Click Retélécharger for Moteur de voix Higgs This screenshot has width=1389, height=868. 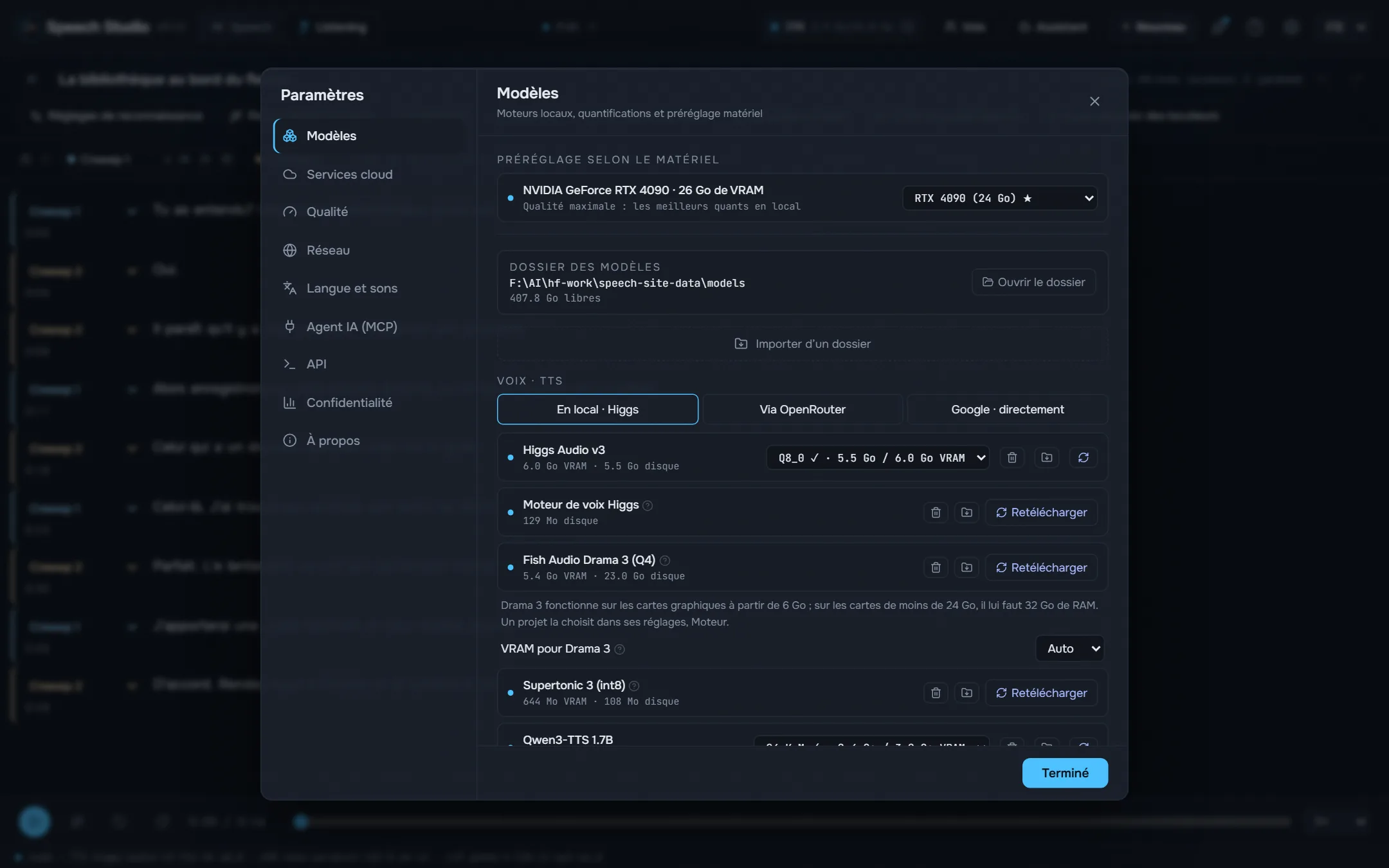pyautogui.click(x=1041, y=512)
